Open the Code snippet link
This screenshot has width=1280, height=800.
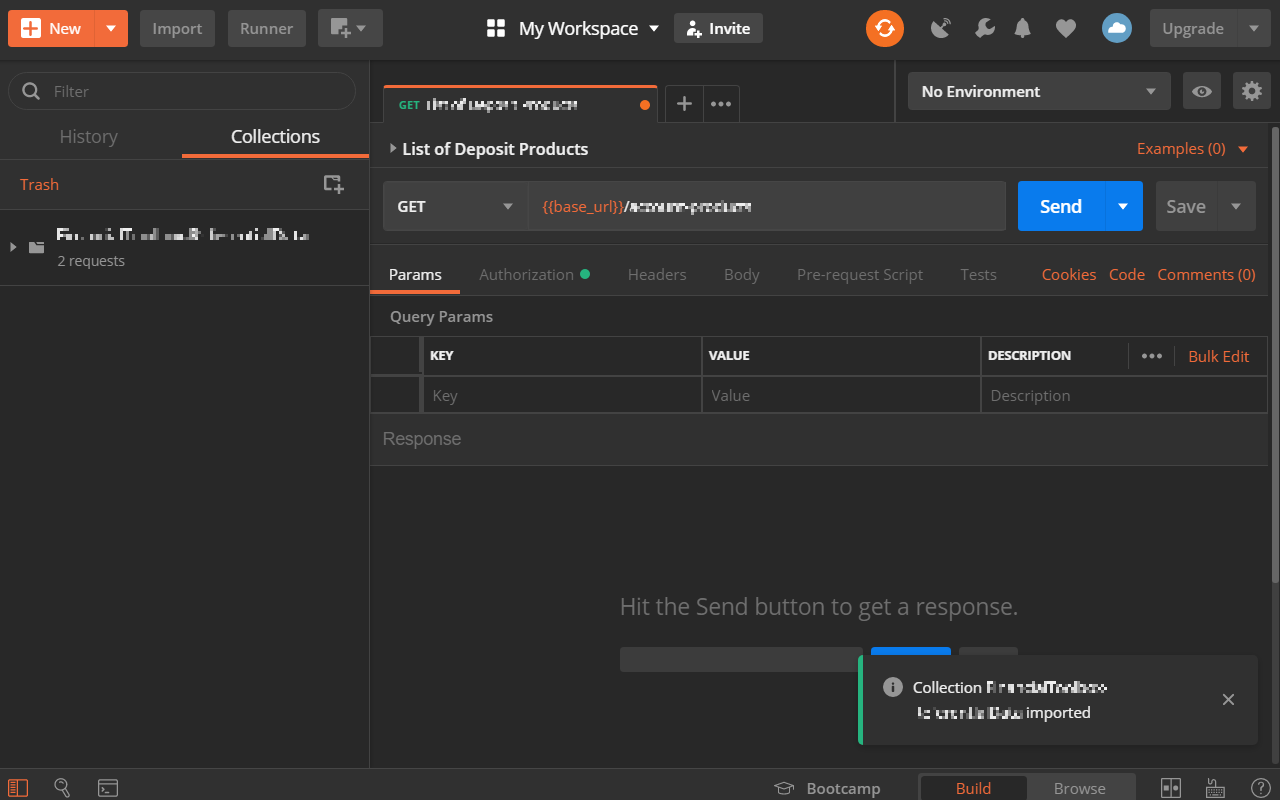1127,274
